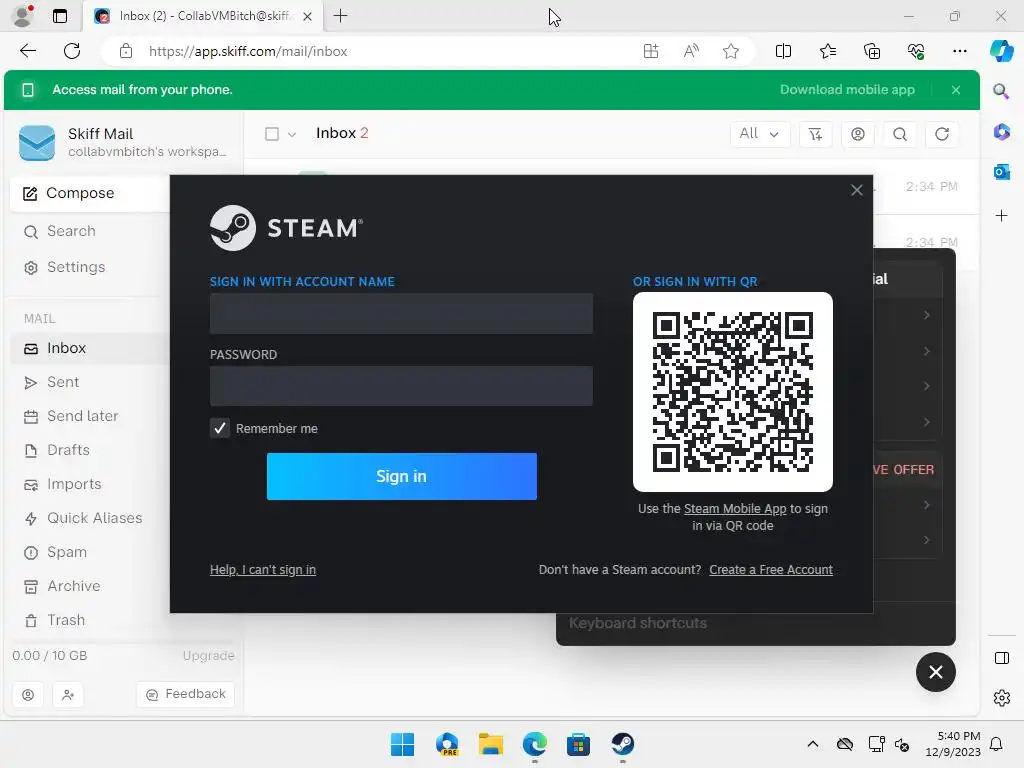Click the blue Sign in button

[402, 476]
